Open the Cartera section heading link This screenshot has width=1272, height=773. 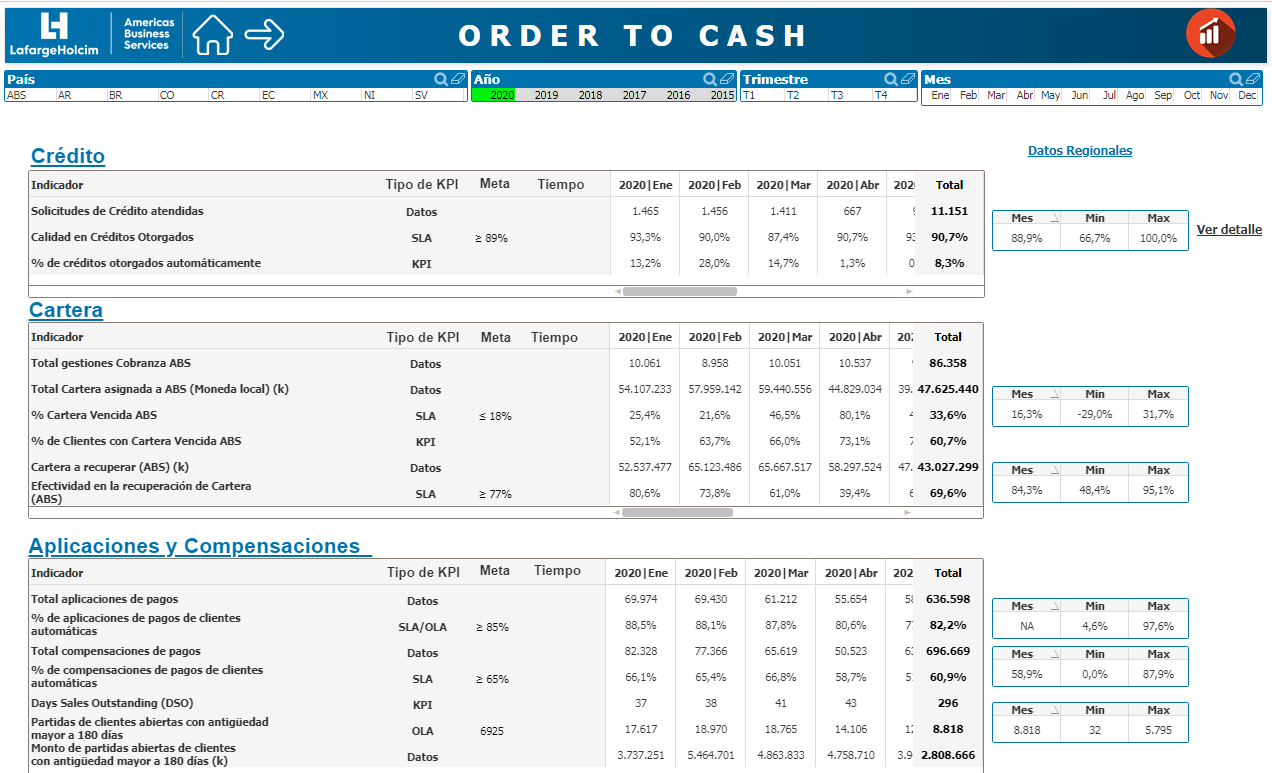[x=66, y=310]
